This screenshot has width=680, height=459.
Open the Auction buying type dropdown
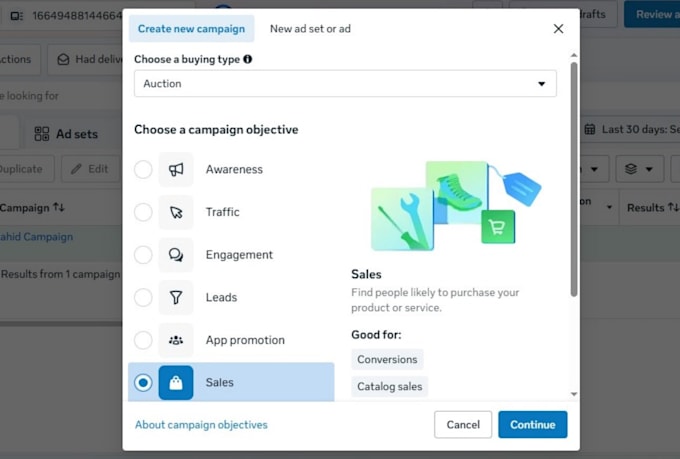click(345, 83)
